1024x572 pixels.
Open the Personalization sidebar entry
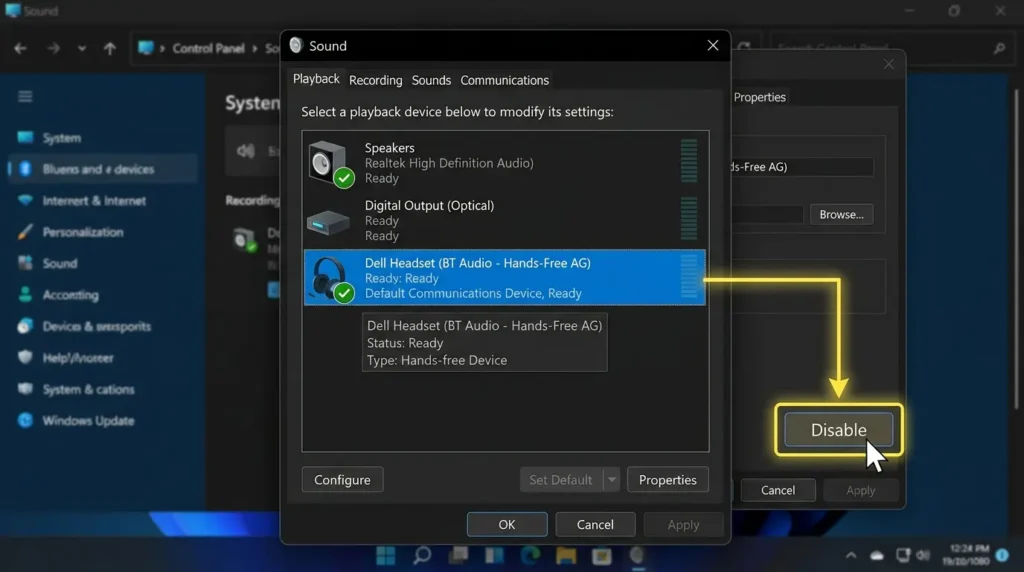point(82,232)
